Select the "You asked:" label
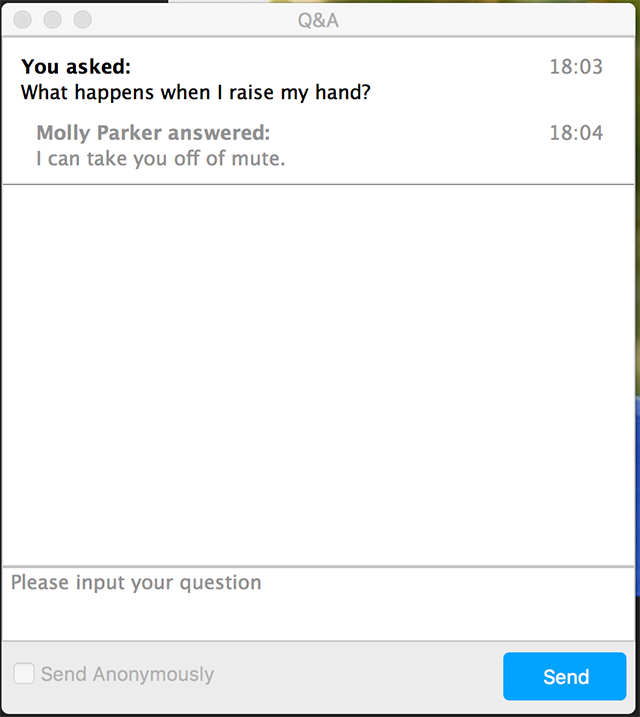640x717 pixels. (76, 67)
